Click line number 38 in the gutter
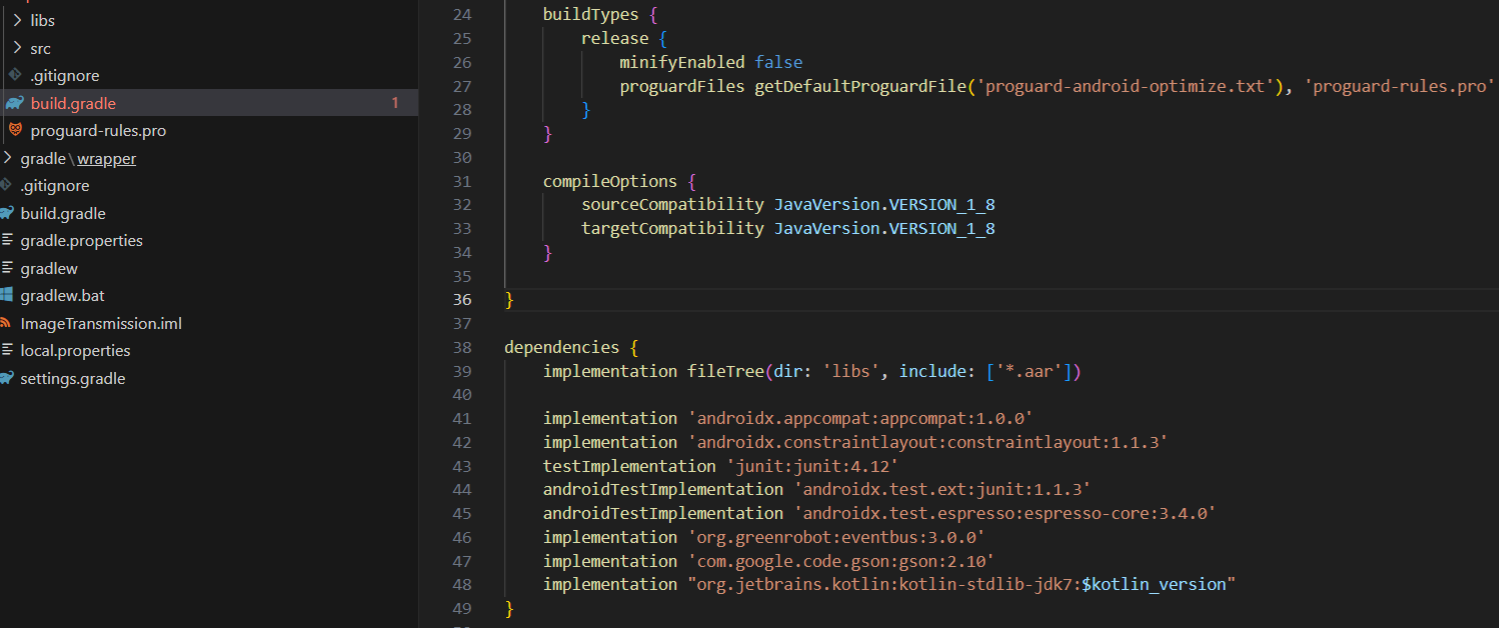 click(461, 347)
